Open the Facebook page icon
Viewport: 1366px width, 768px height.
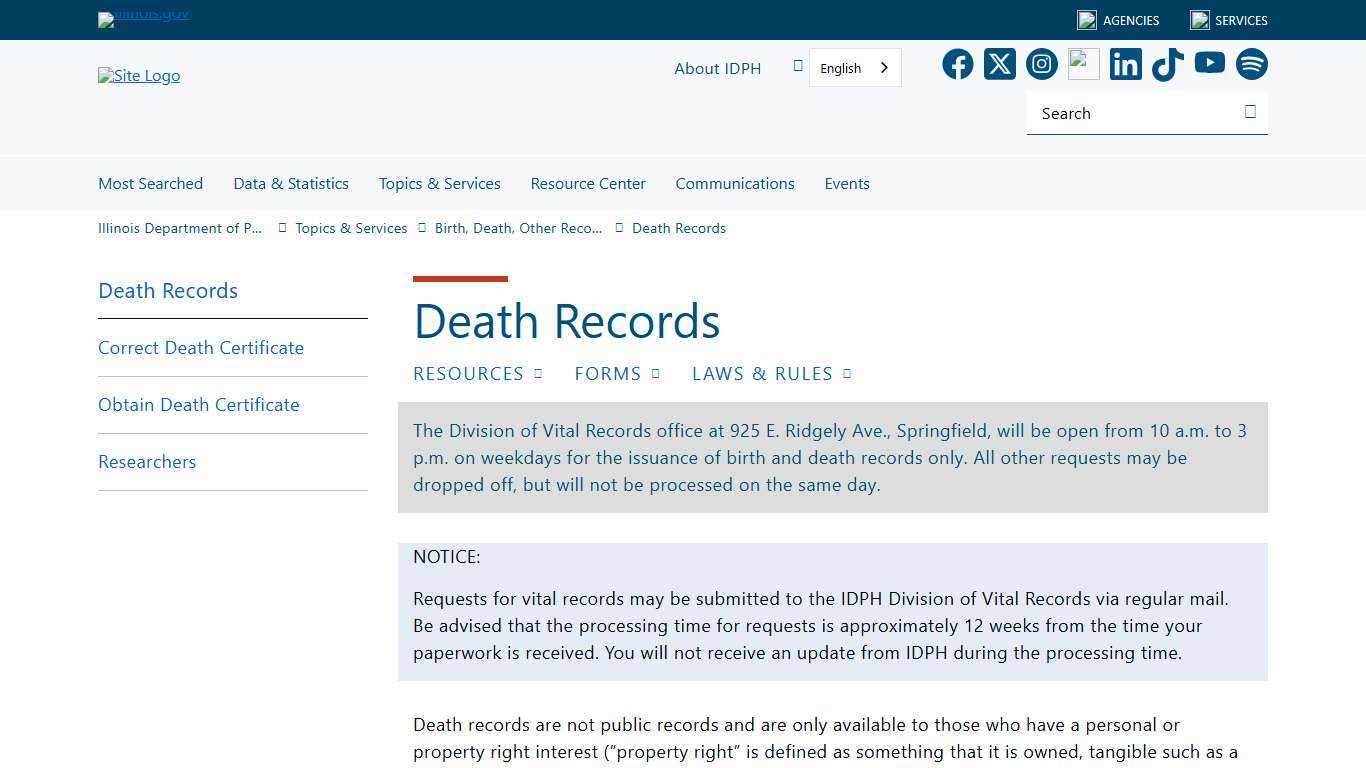pyautogui.click(x=957, y=64)
